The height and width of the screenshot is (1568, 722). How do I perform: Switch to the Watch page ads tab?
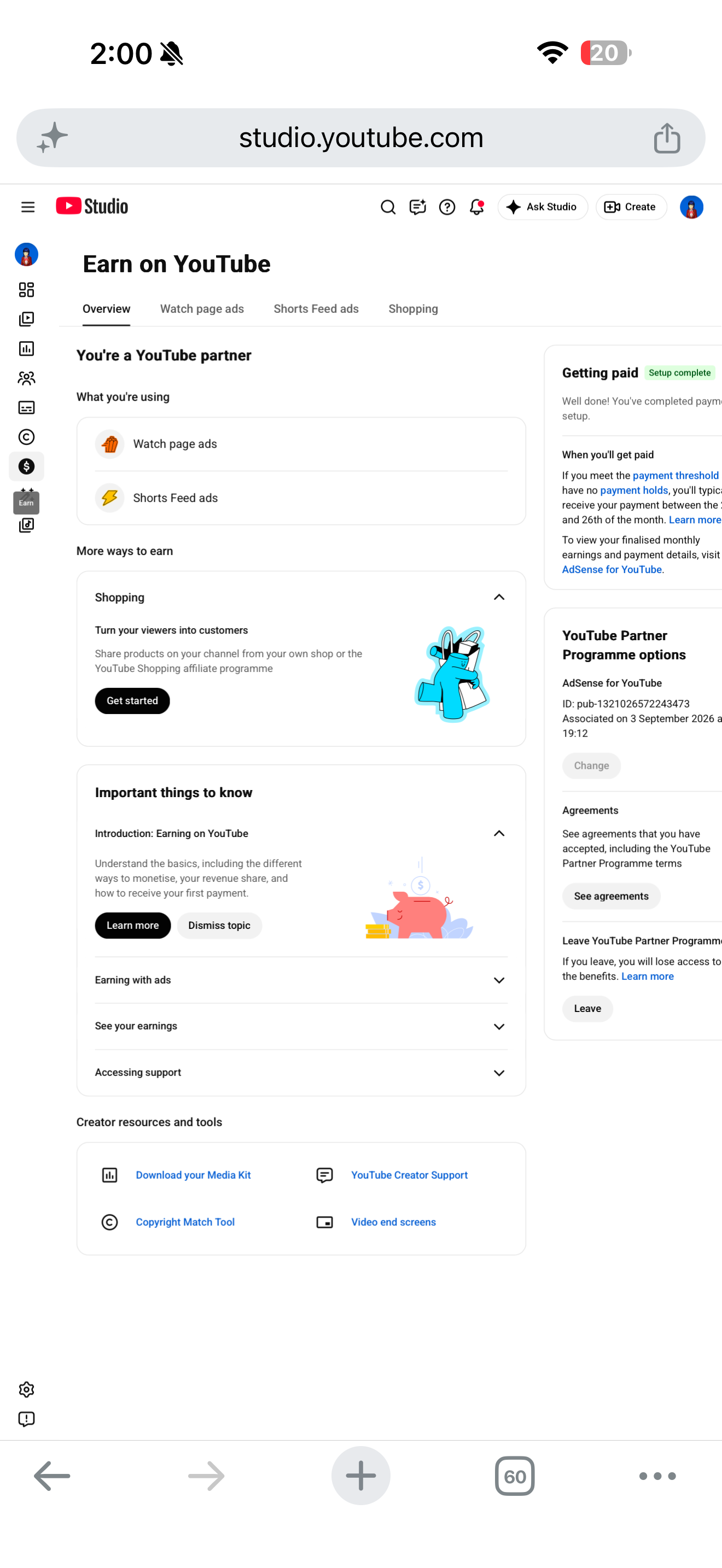click(201, 308)
